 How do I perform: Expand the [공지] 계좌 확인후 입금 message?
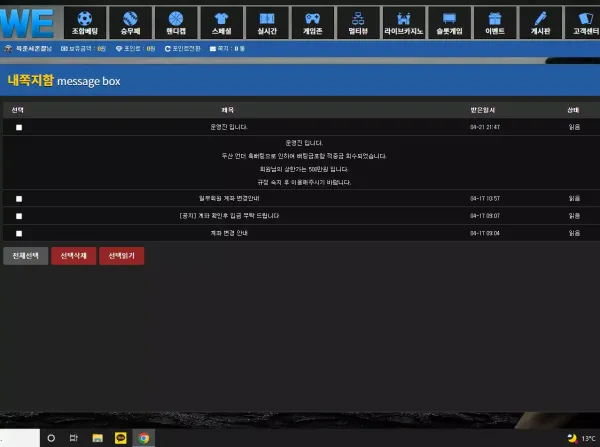229,216
